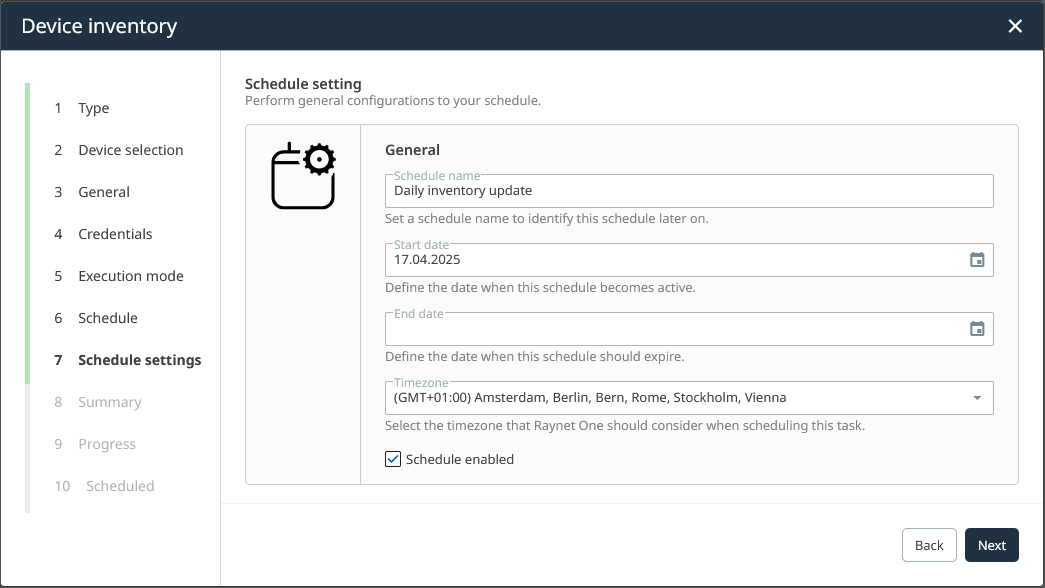1045x588 pixels.
Task: Click the empty End date field
Action: tap(670, 329)
